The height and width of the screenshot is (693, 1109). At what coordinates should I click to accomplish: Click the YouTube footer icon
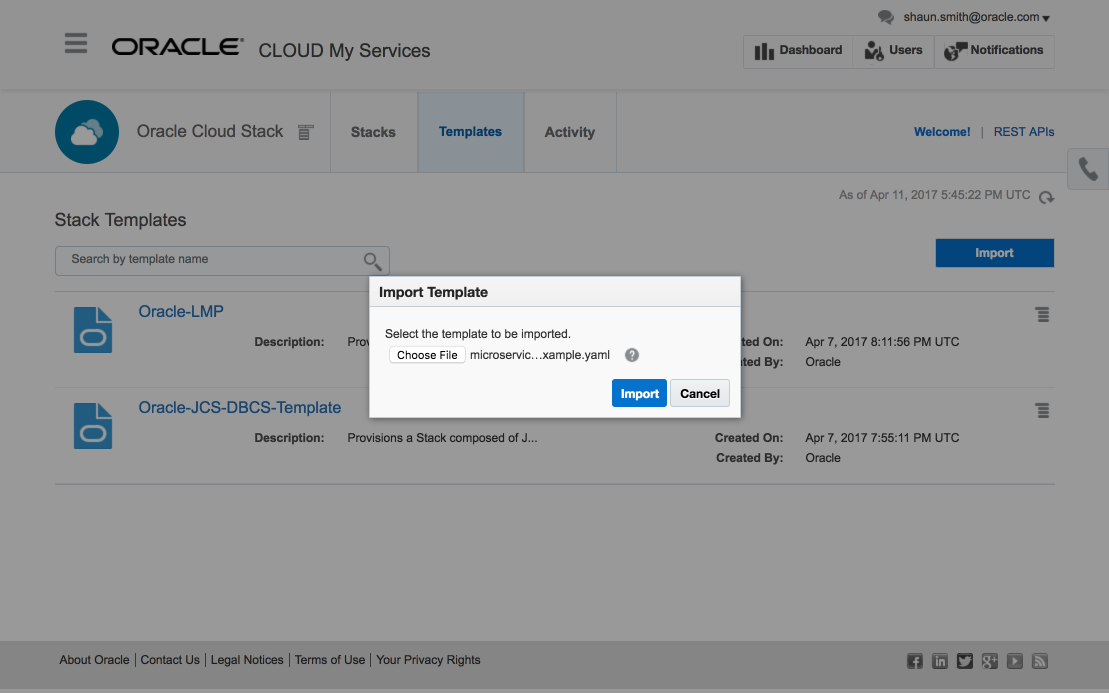point(1015,661)
